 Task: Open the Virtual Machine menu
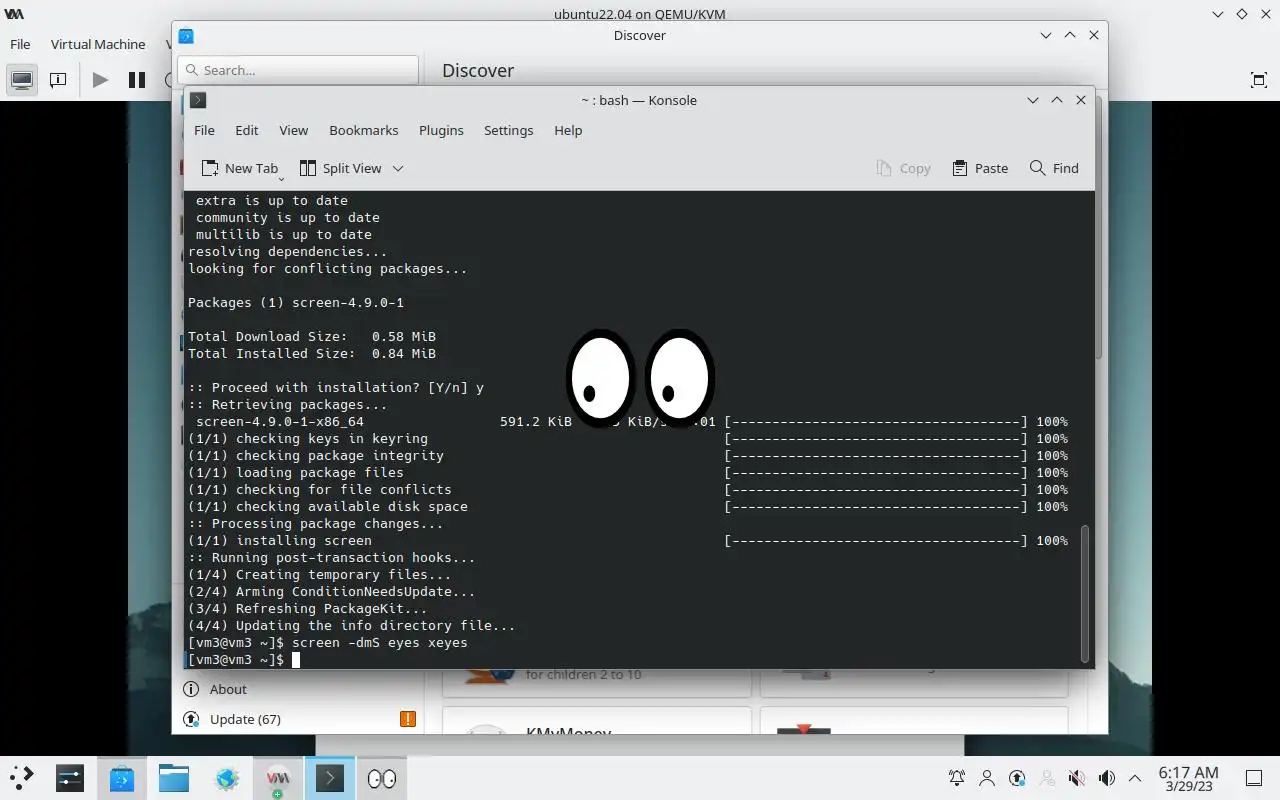coord(98,44)
